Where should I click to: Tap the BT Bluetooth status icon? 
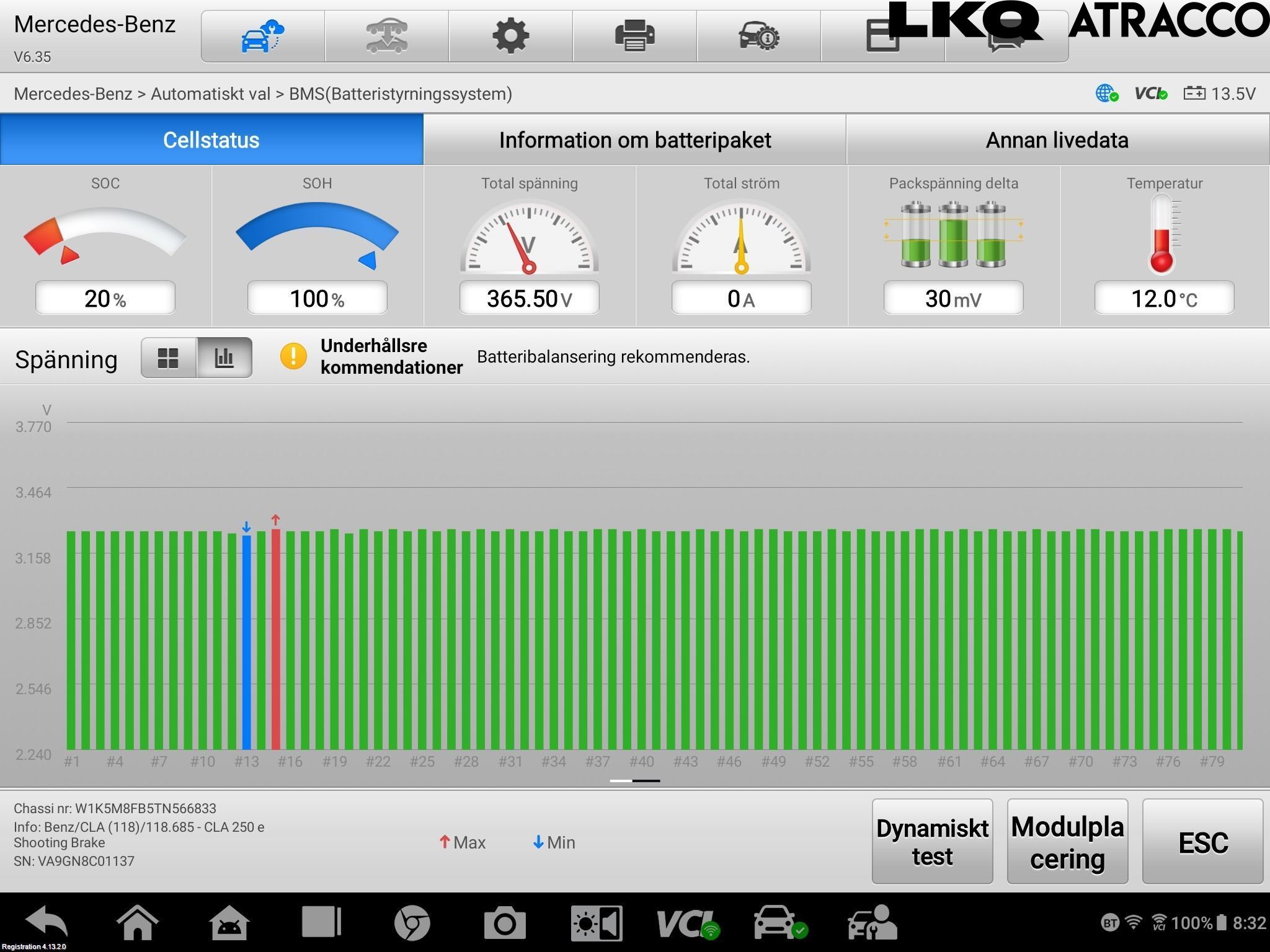coord(1110,923)
